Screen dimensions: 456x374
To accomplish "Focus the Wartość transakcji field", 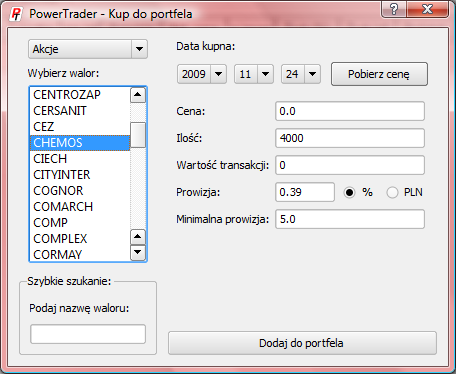I will coord(350,165).
